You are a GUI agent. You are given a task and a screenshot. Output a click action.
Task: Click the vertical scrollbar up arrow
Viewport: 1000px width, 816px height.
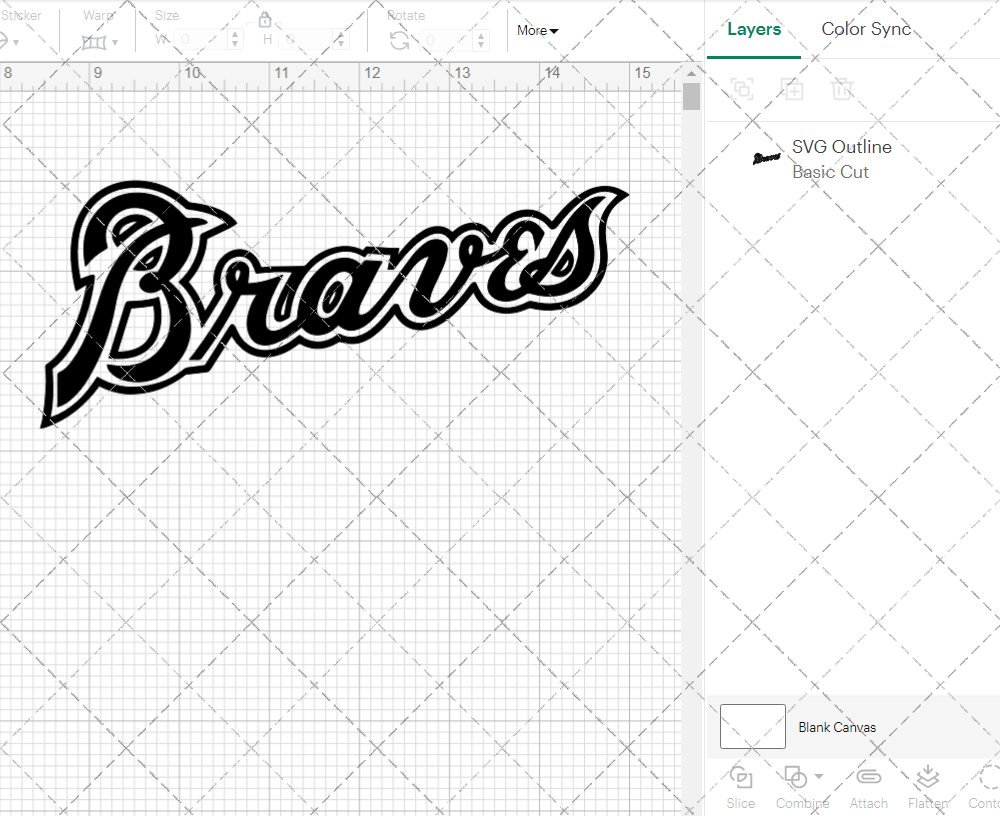(691, 74)
